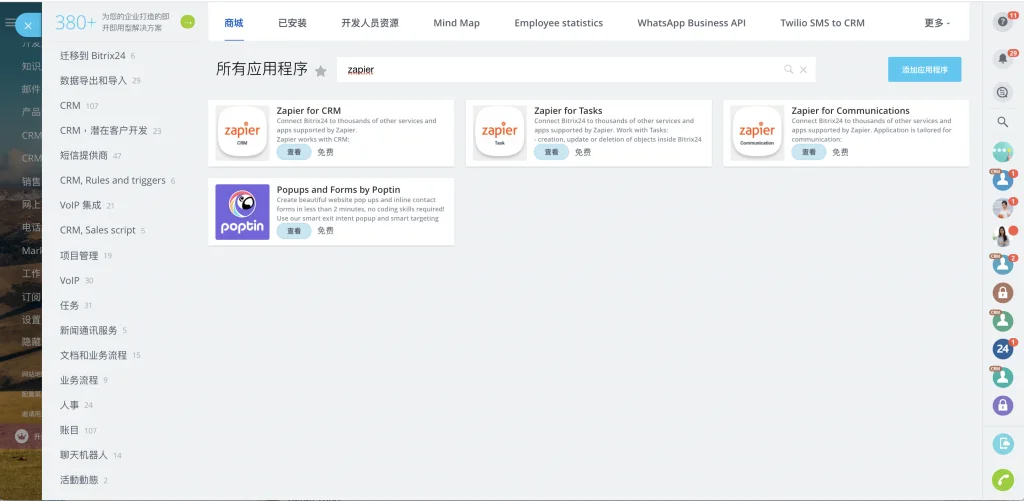Click the favorites star next to 所有应用程序
This screenshot has height=501, width=1024.
tap(321, 71)
